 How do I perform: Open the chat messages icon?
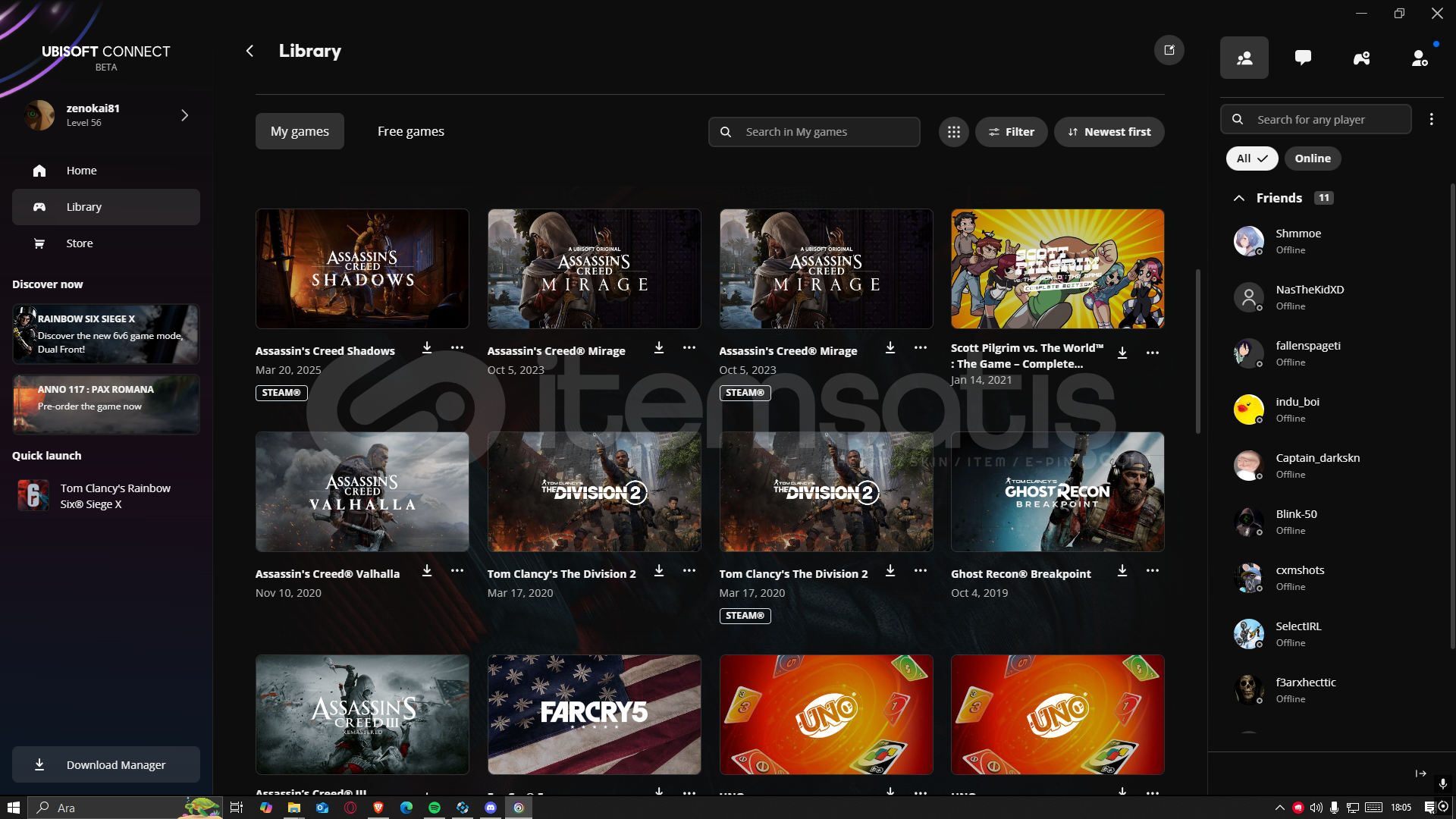[x=1303, y=58]
